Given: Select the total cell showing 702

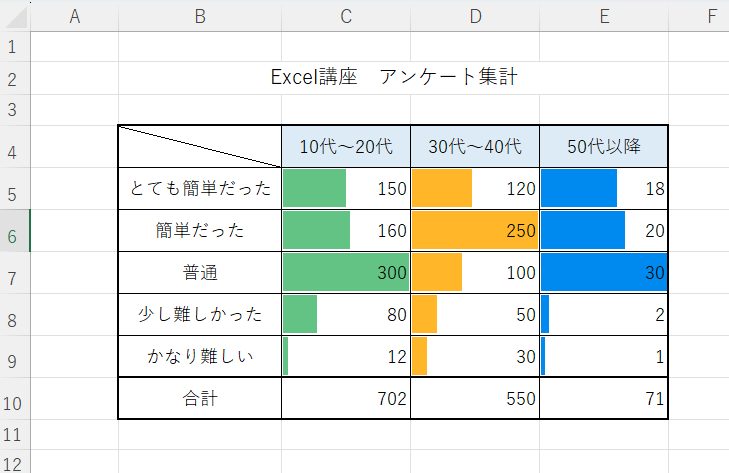Looking at the screenshot, I should point(346,398).
